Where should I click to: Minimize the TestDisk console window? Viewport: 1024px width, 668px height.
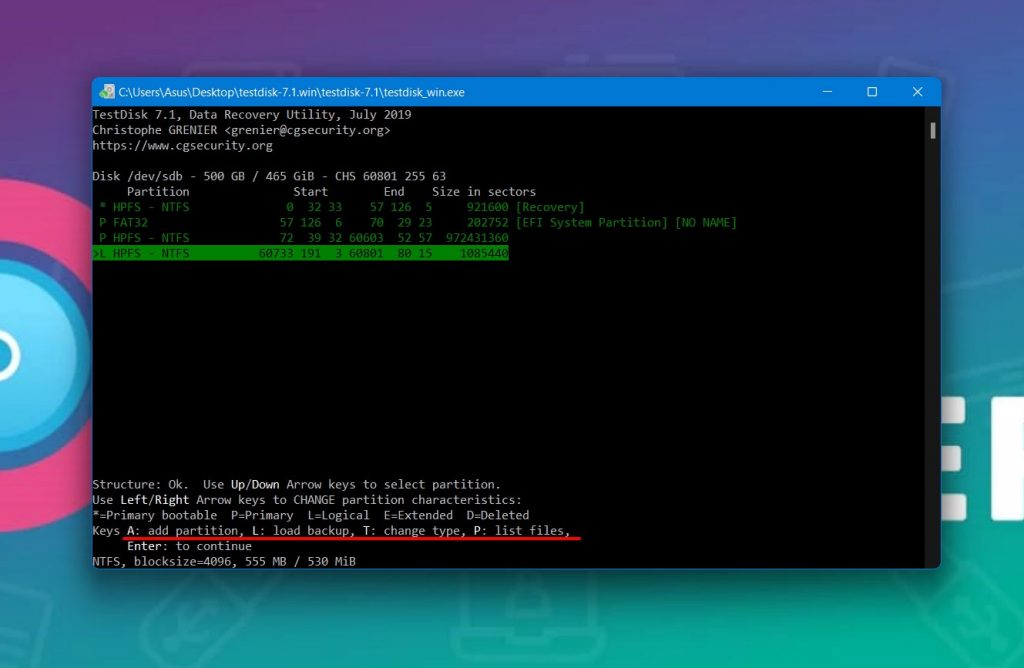(x=827, y=91)
